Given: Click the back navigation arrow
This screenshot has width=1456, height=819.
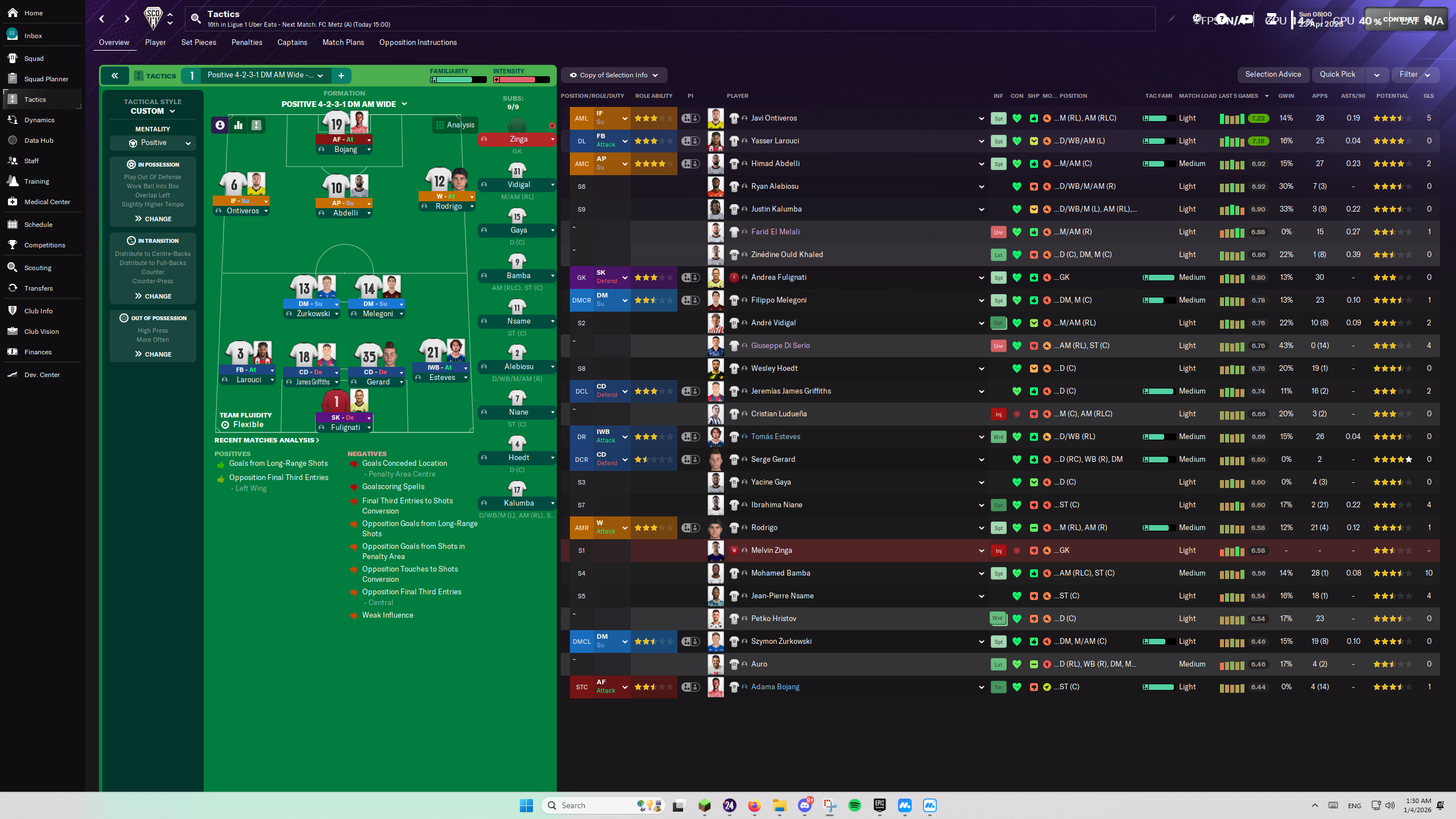Looking at the screenshot, I should coord(101,18).
